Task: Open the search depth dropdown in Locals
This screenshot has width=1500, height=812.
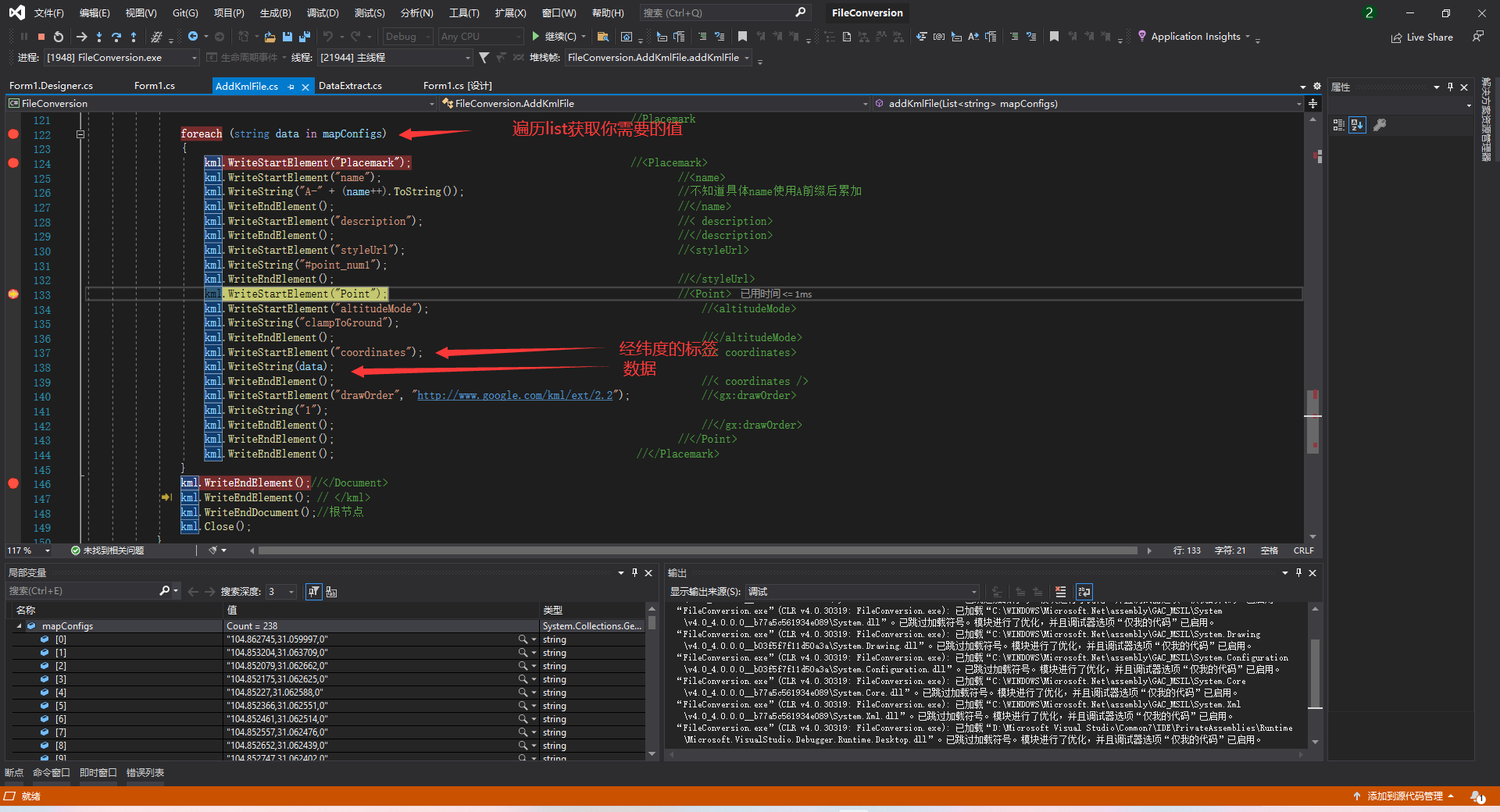Action: coord(280,592)
